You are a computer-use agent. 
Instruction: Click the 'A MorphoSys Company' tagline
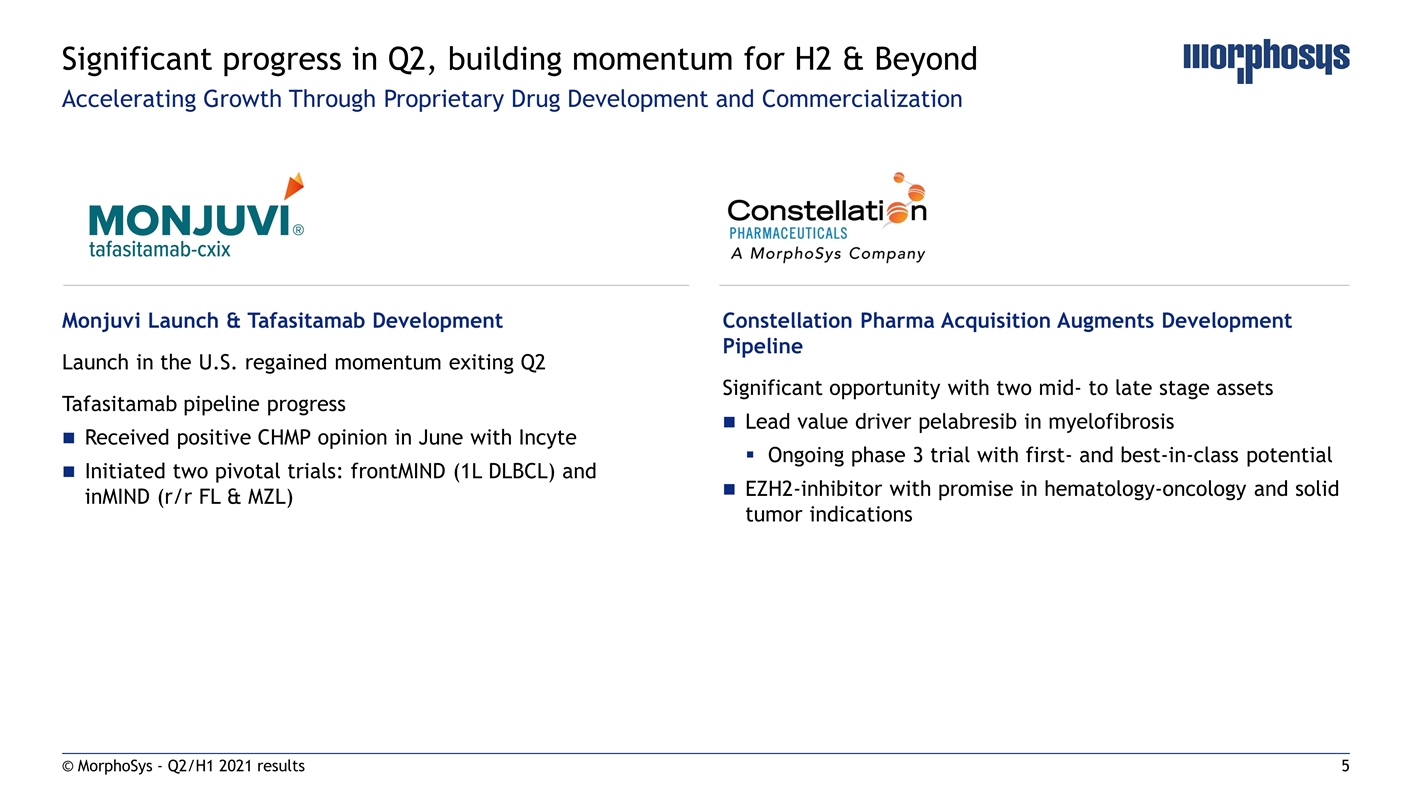(x=827, y=254)
